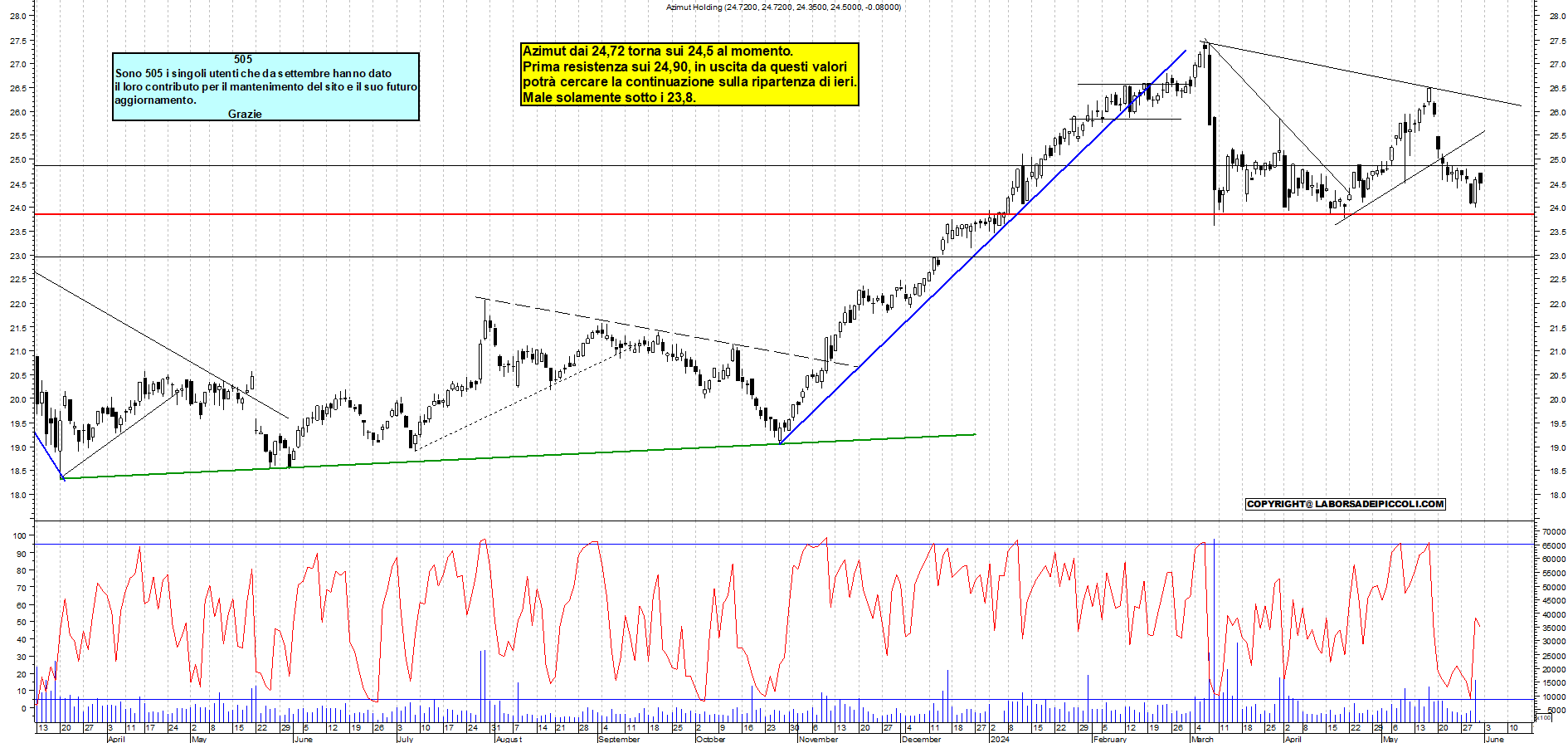The image size is (1568, 743).
Task: Click 'potrà cercare la continuazione' commentary line
Action: (x=689, y=82)
